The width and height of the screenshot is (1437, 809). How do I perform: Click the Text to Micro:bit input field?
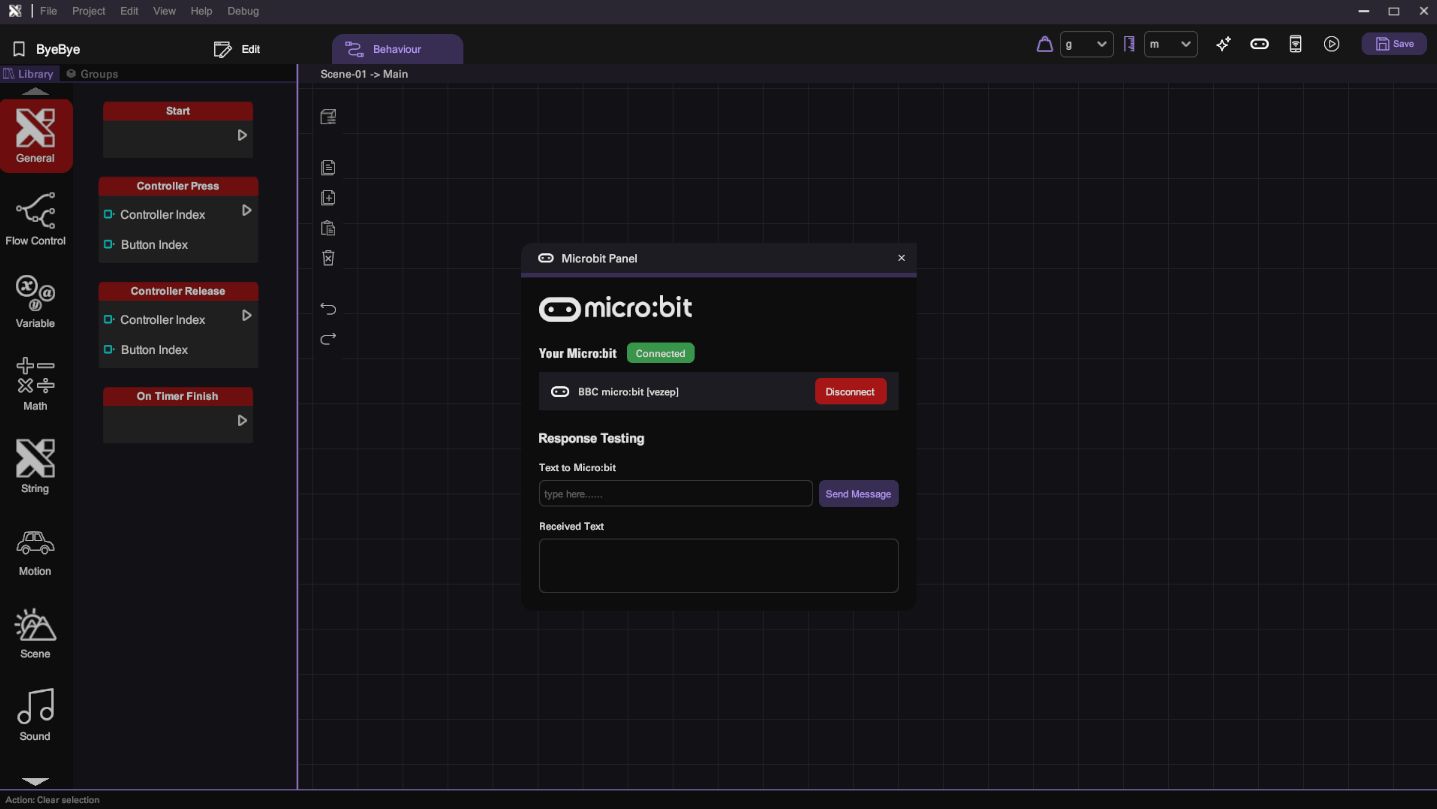675,494
